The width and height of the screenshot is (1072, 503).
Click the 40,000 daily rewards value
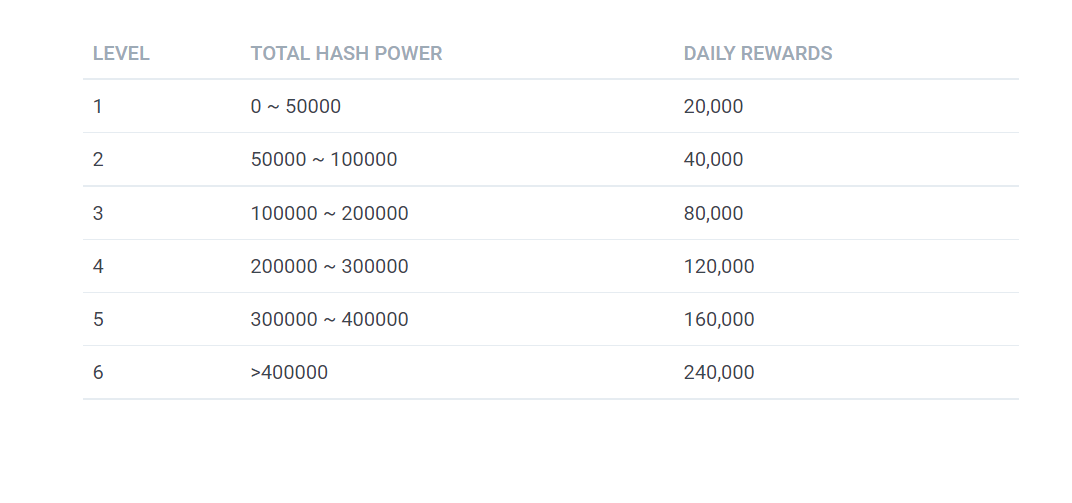[x=713, y=160]
